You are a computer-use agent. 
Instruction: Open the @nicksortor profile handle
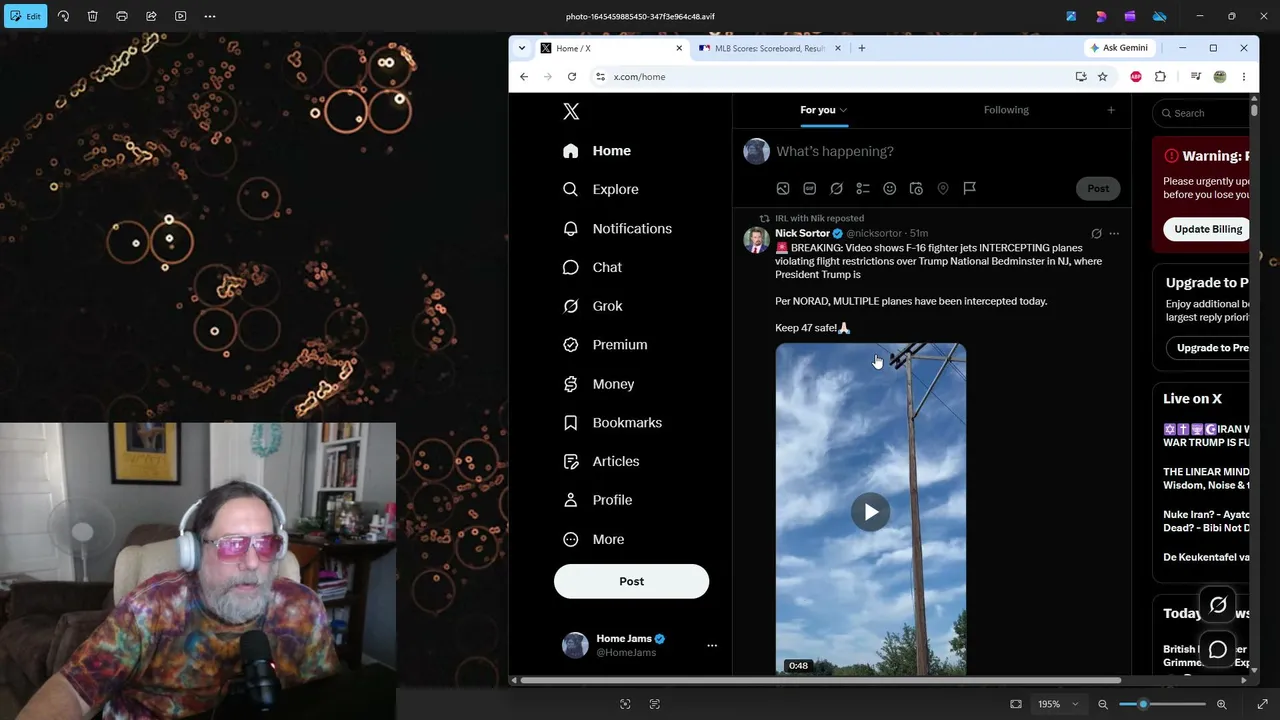pos(874,234)
